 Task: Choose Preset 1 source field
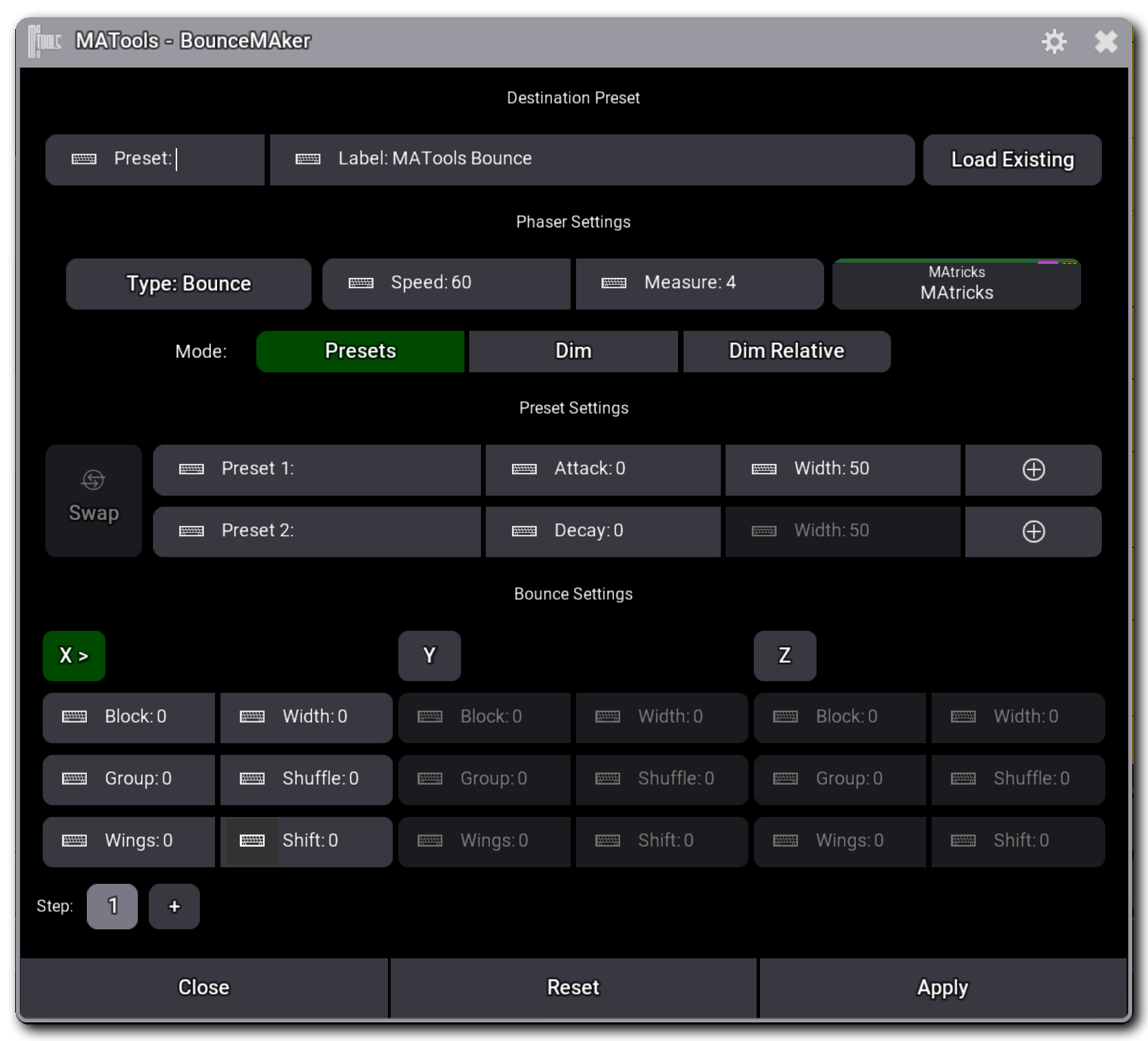click(317, 470)
